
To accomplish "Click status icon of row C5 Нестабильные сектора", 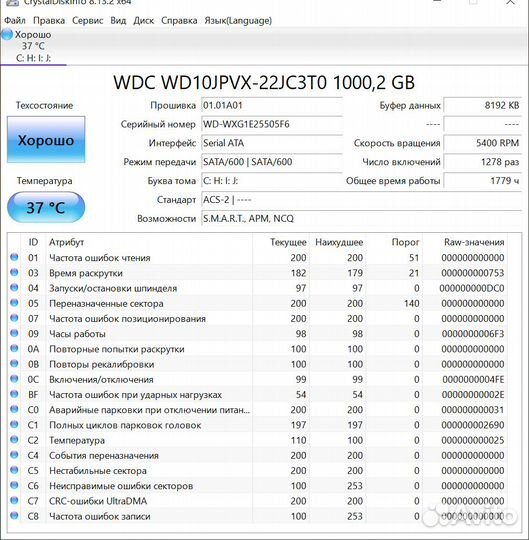I will coord(14,470).
